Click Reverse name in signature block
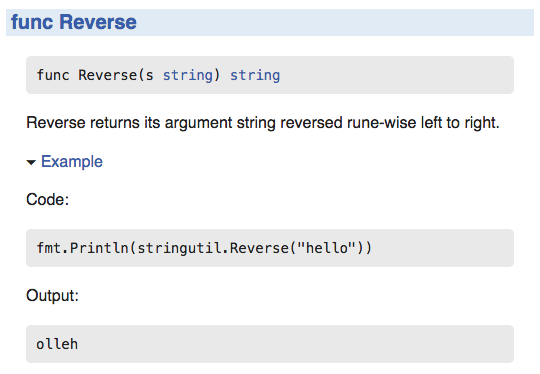 point(107,75)
